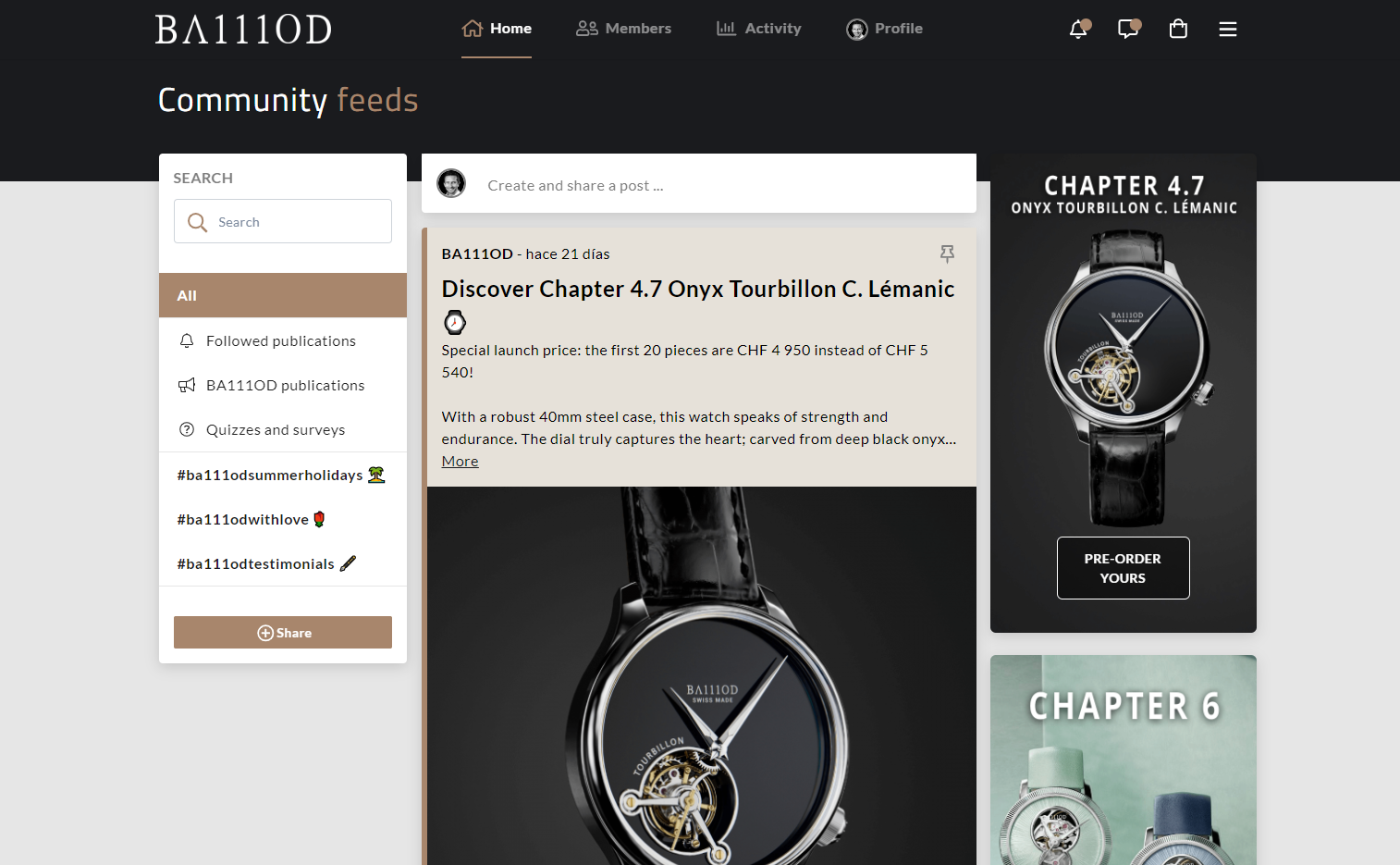Go to the Home tab
The height and width of the screenshot is (865, 1400).
(497, 29)
